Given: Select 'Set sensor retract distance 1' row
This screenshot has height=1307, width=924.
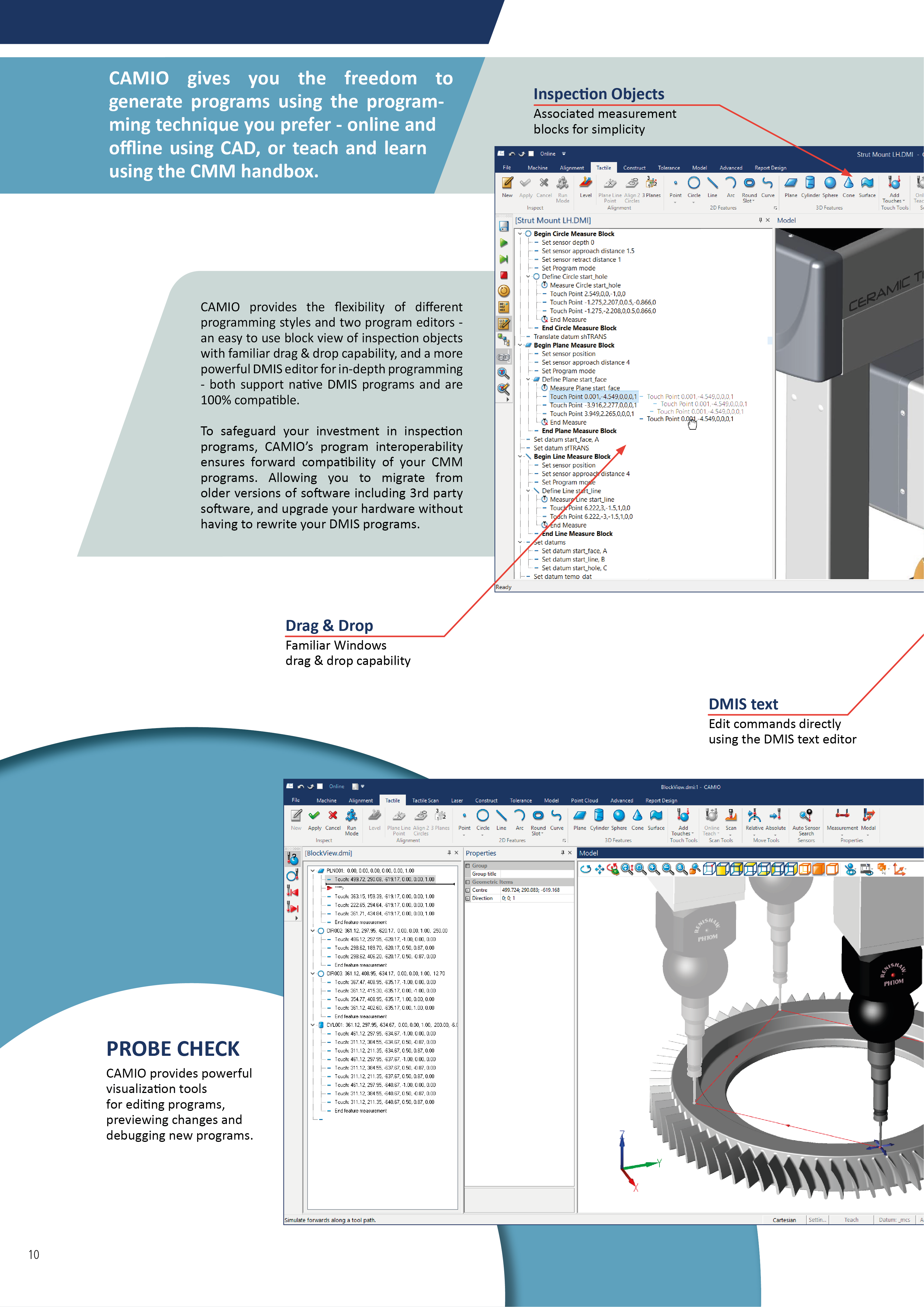Looking at the screenshot, I should tap(581, 260).
